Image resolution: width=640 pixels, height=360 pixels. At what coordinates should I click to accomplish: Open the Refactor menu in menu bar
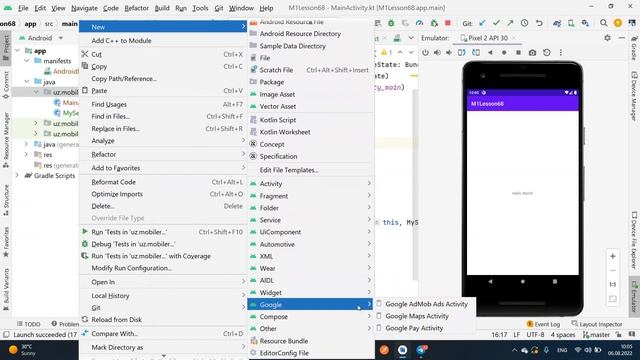click(x=136, y=8)
